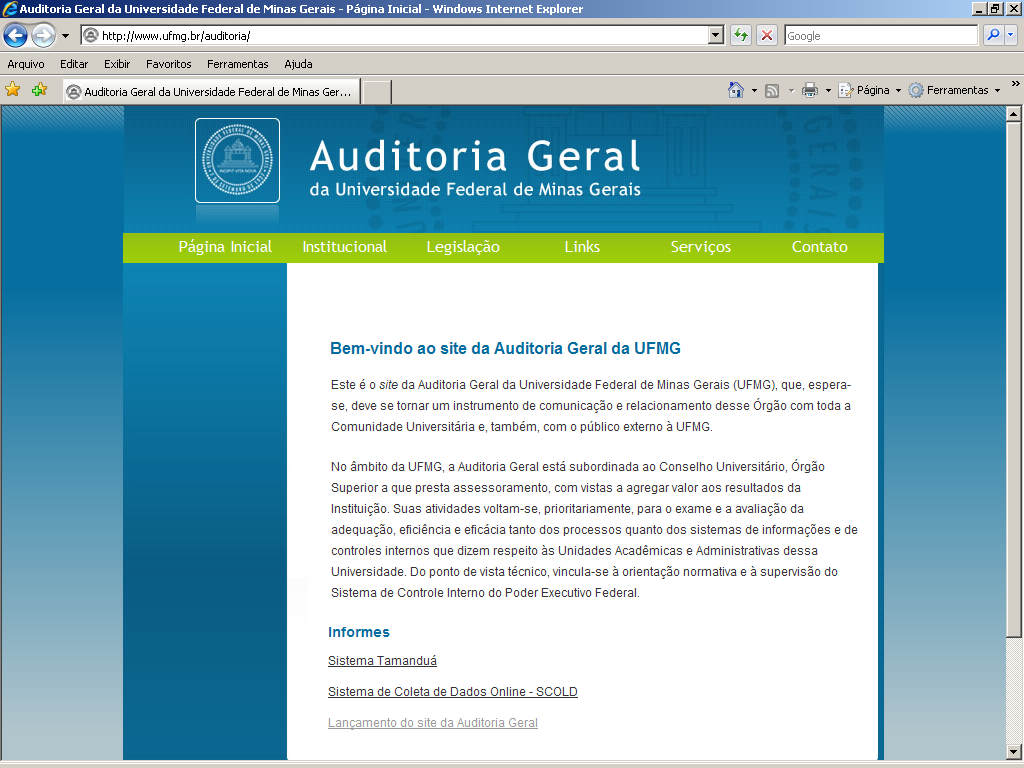Viewport: 1024px width, 768px height.
Task: Click the command bar overflow chevron
Action: tap(1015, 84)
